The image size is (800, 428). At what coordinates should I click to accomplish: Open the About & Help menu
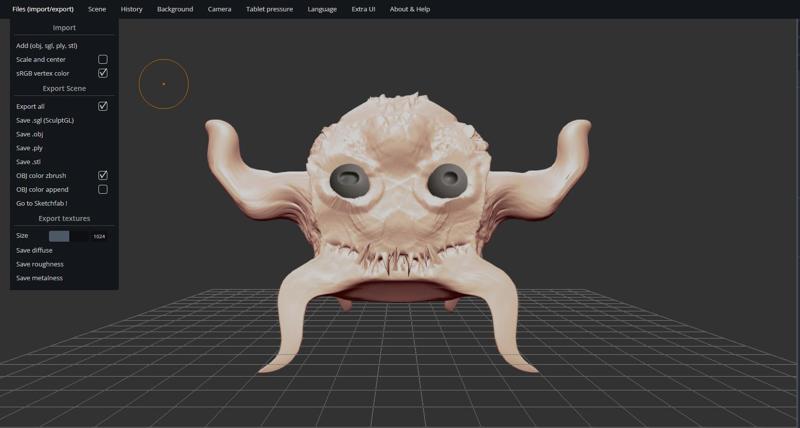409,9
